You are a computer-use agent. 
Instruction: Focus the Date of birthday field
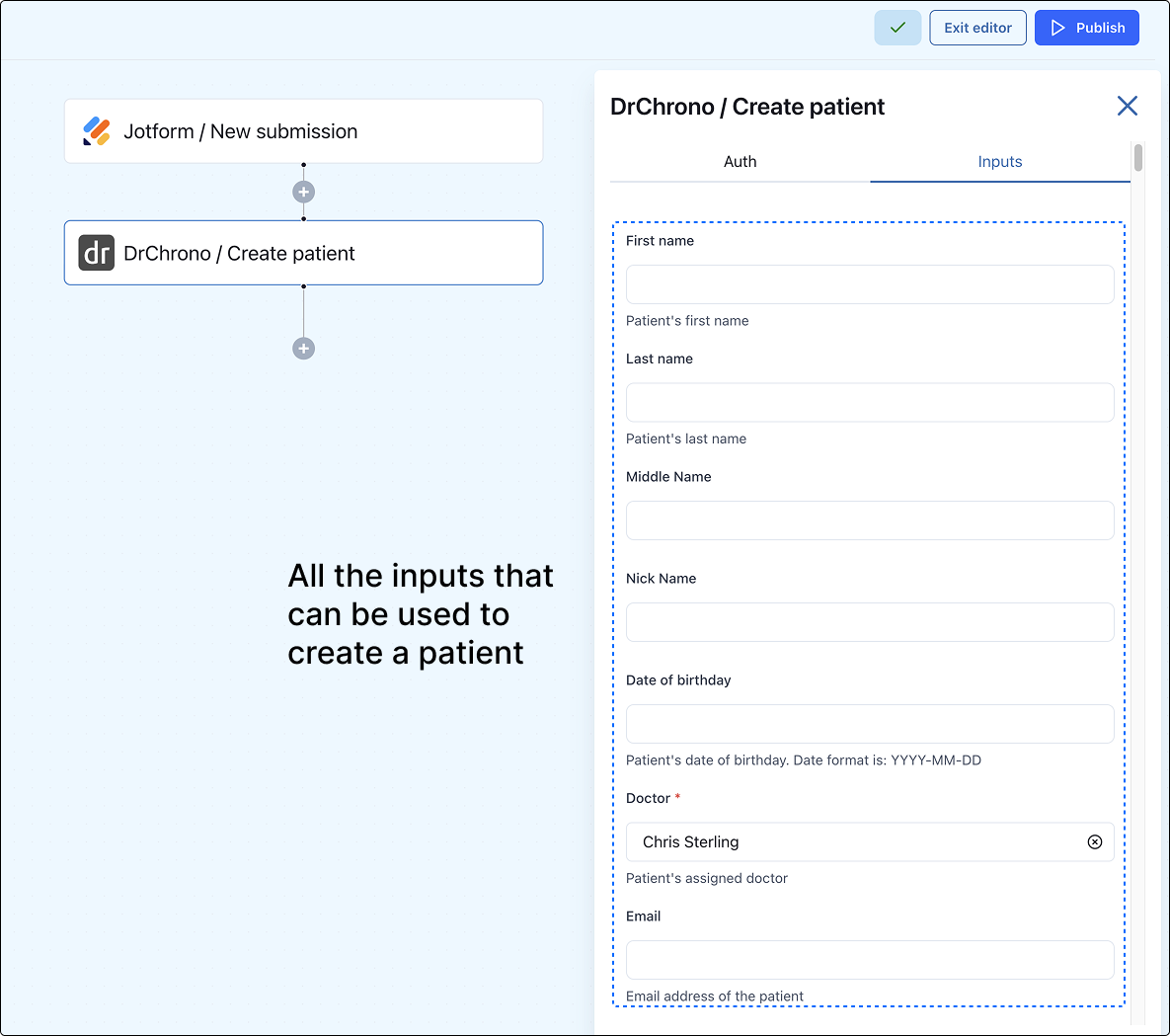[x=869, y=724]
